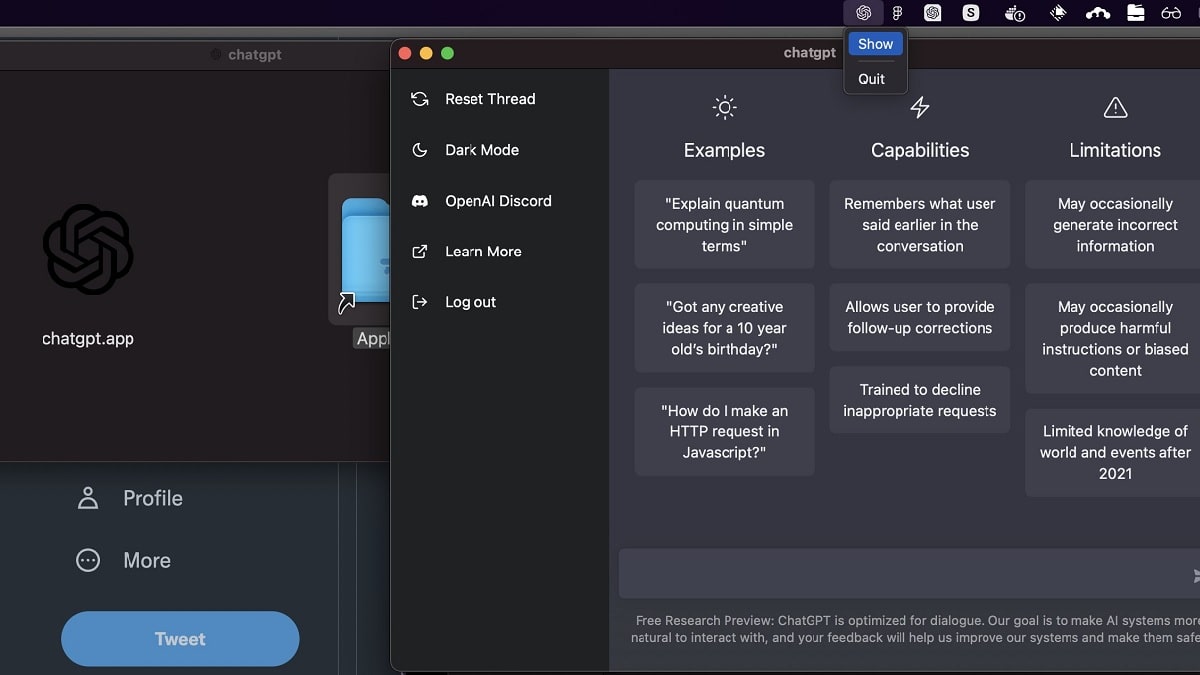The image size is (1200, 675).
Task: Select Quit in the tray menu
Action: [872, 79]
